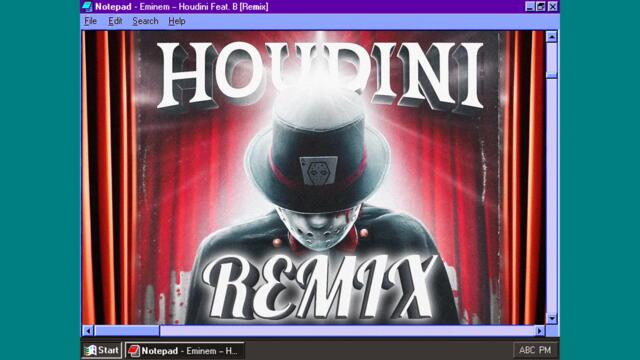Open the Edit menu

[x=115, y=21]
